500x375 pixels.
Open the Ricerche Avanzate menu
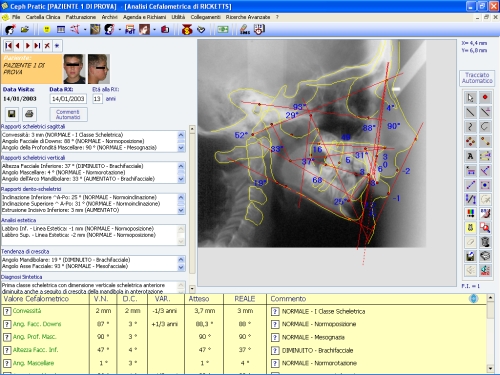(248, 17)
